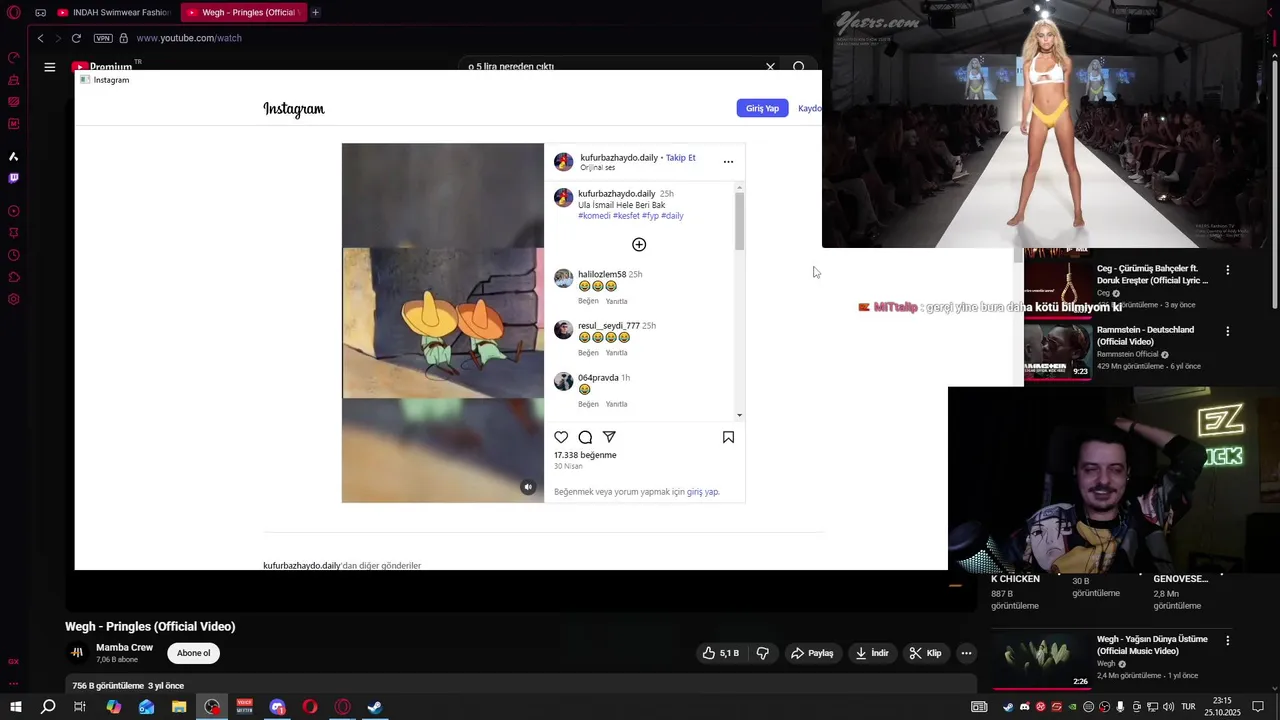Click İndir download button
The height and width of the screenshot is (720, 1280).
click(871, 653)
